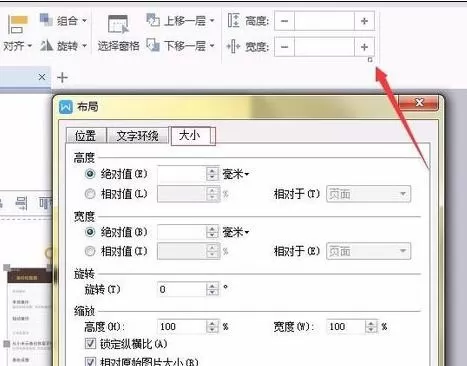The width and height of the screenshot is (467, 366).
Task: Click the width (宽度) icon in ribbon
Action: click(233, 46)
